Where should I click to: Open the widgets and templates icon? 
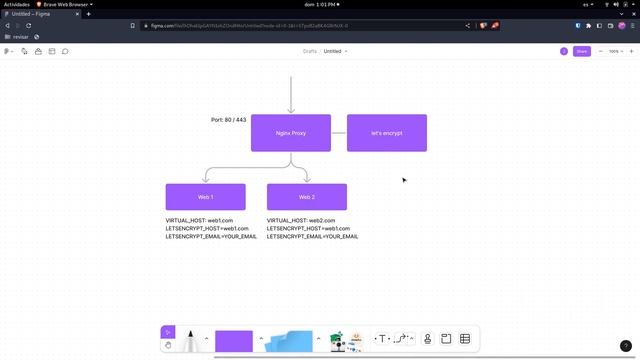(x=356, y=342)
